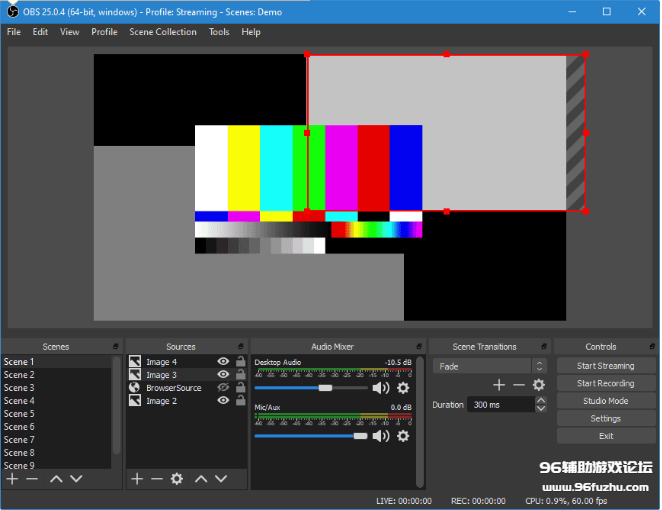
Task: Add a scene transition with plus icon
Action: (499, 385)
